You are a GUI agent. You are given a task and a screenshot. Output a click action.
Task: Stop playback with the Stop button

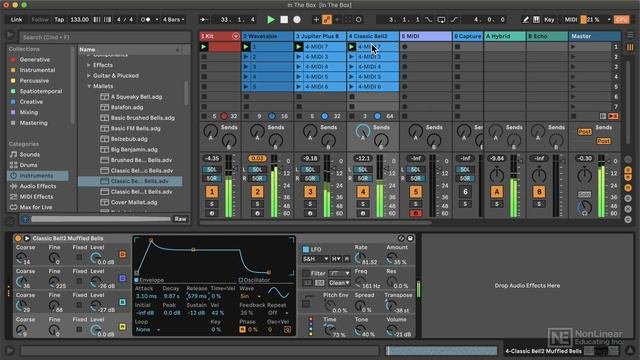click(x=284, y=19)
